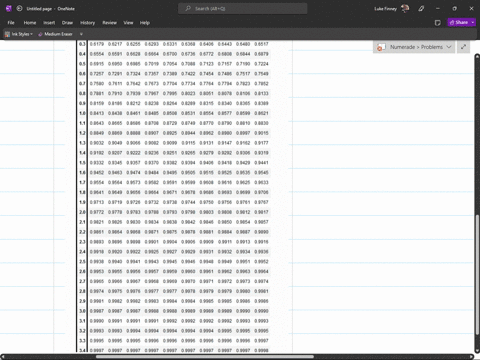Switch to the Insert tab
This screenshot has height=360, width=480.
pos(49,23)
